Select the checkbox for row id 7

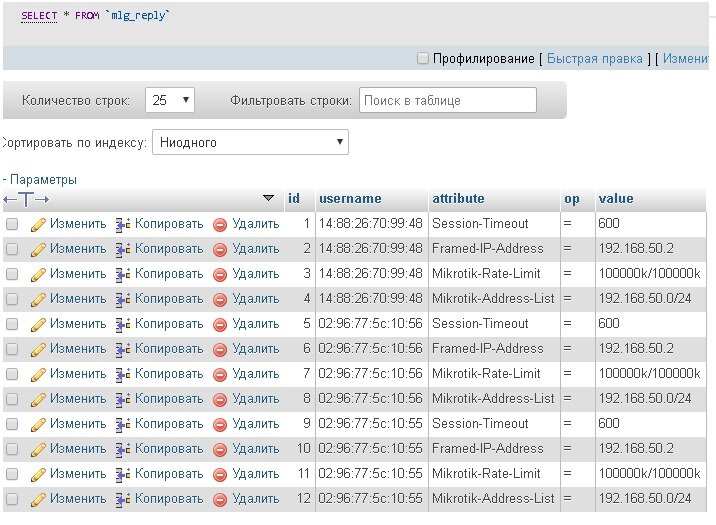[12, 374]
